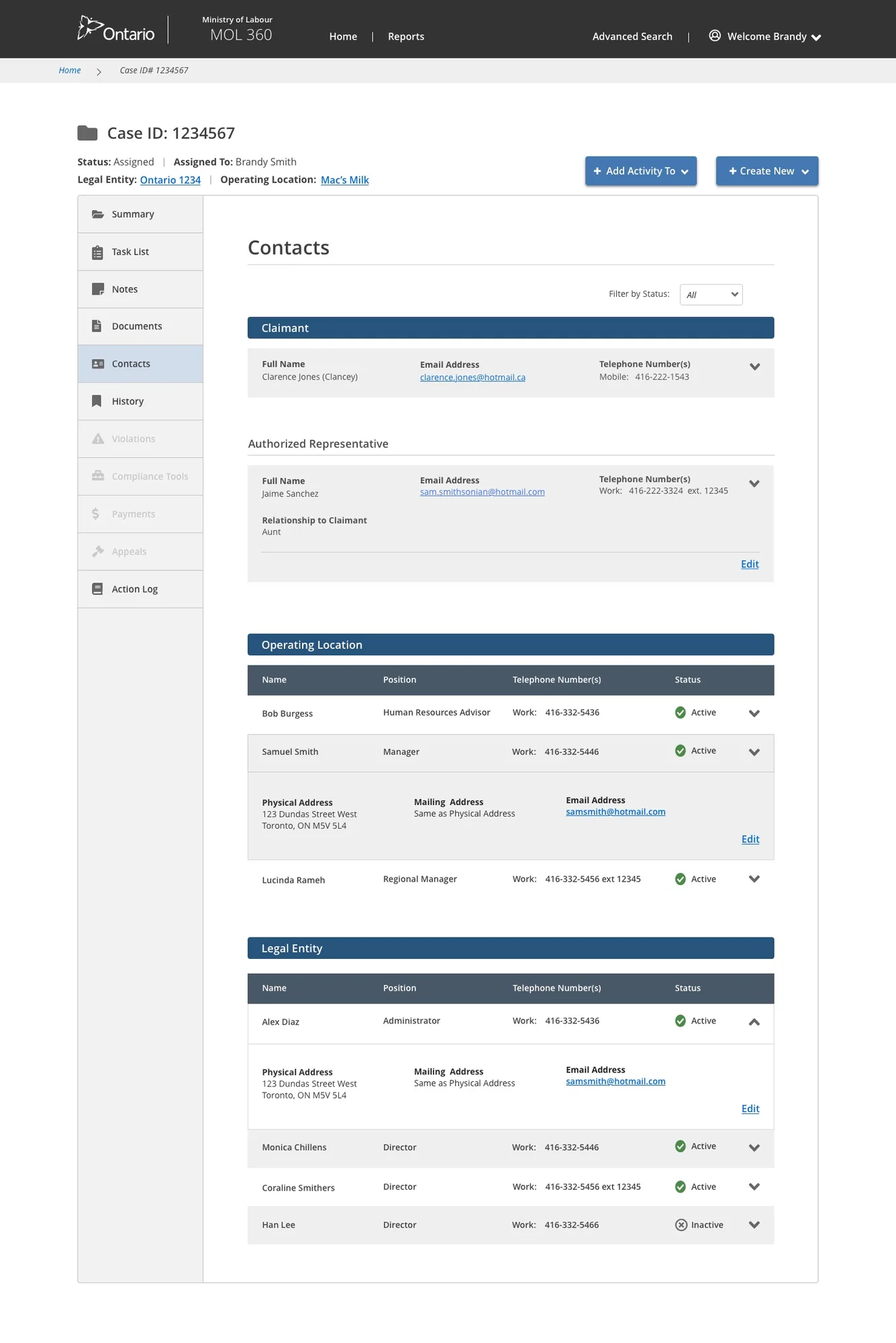
Task: Click the Active status icon for Samuel Smith
Action: [x=681, y=751]
